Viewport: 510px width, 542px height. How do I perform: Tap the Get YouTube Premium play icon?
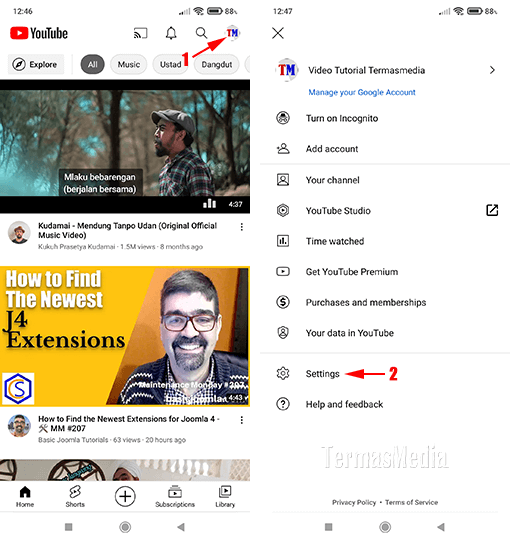[283, 271]
